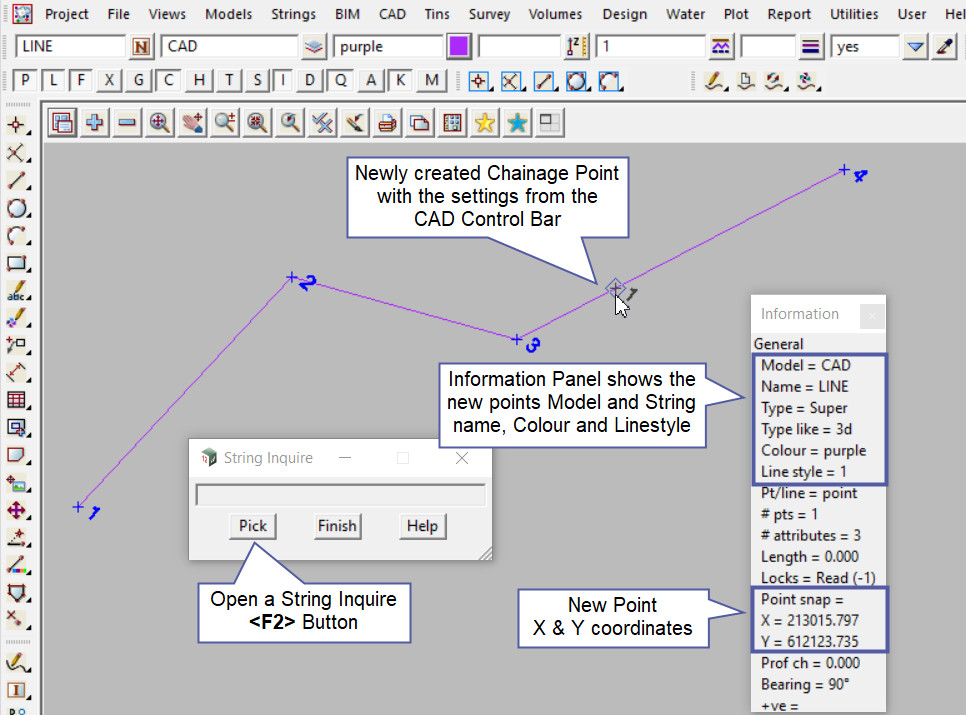Toggle the G snap button
Viewport: 966px width, 715px height.
(x=139, y=80)
